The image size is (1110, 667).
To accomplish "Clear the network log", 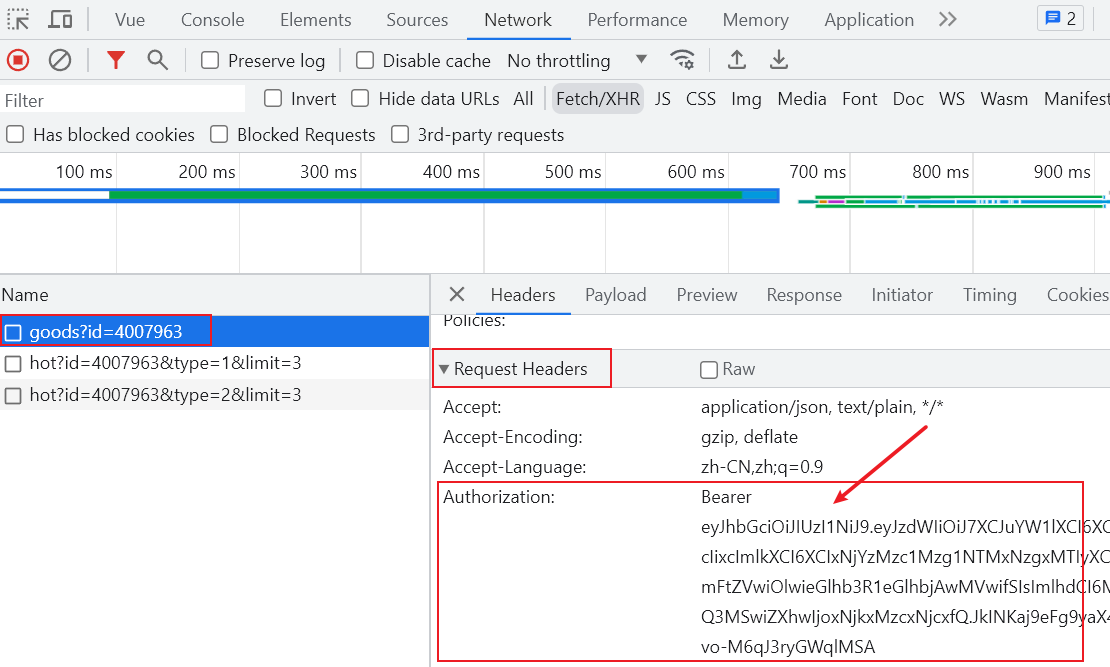I will click(x=60, y=60).
